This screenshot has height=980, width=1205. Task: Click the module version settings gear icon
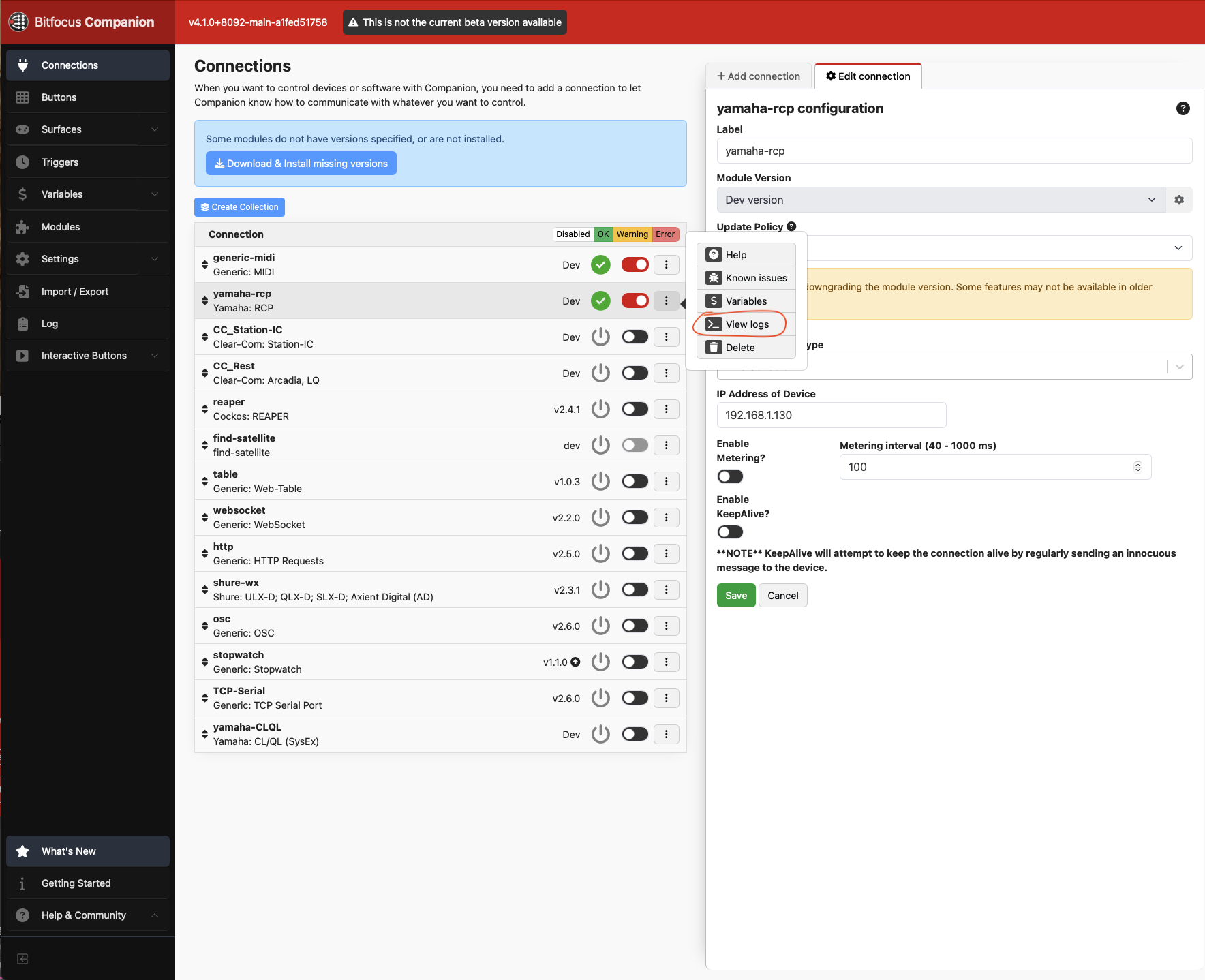[x=1179, y=200]
